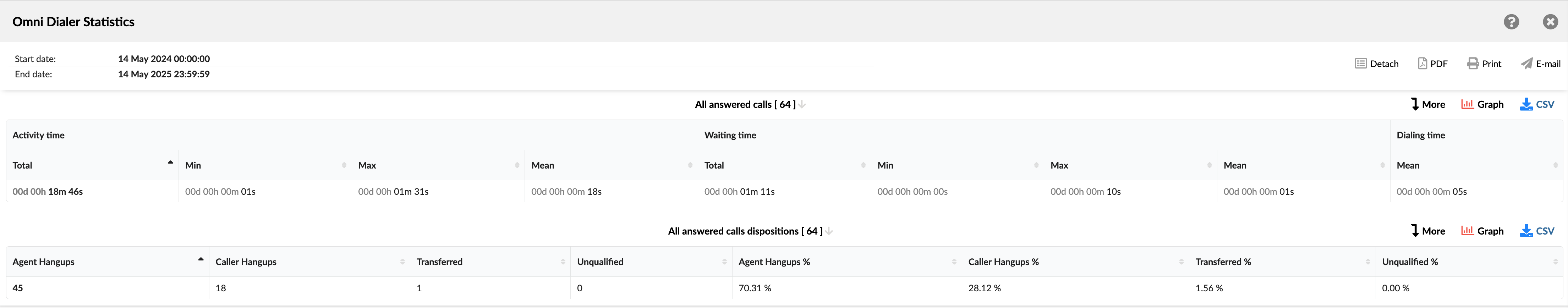
Task: Collapse the All answered calls section arrow
Action: coord(802,104)
